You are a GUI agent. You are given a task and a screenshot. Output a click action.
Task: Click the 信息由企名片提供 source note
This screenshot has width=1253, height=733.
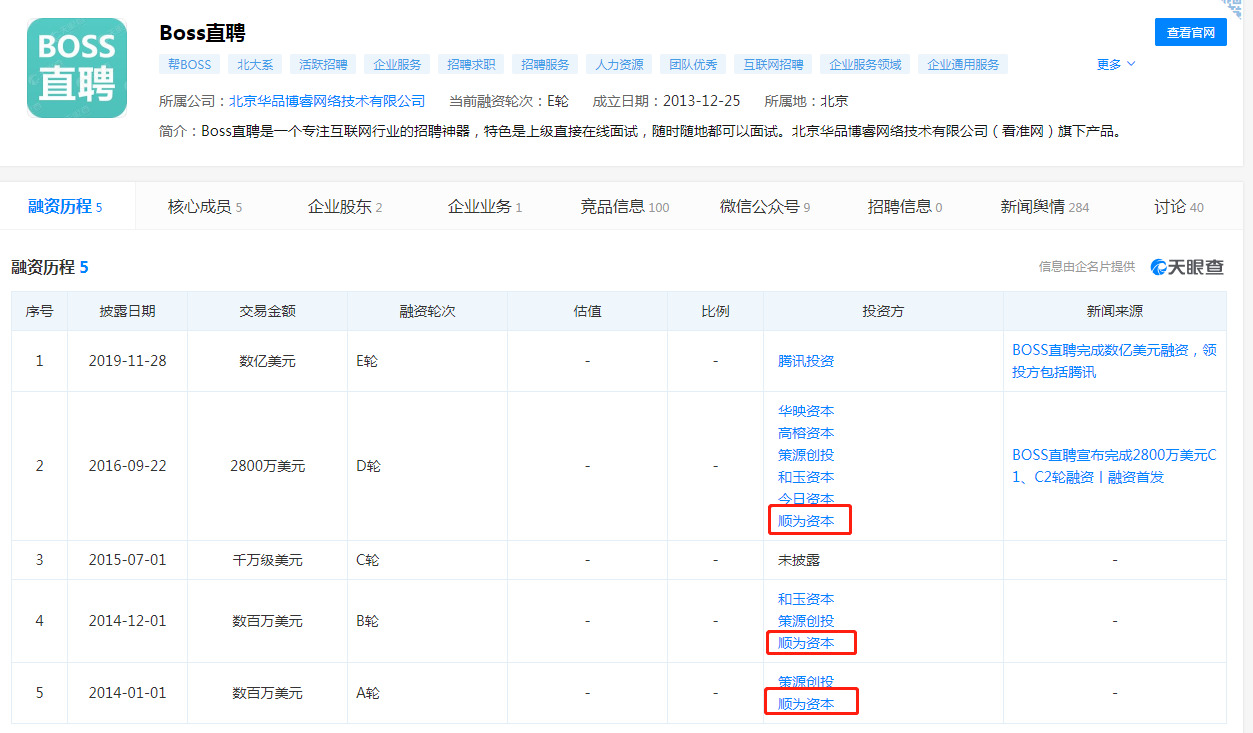tap(1087, 267)
